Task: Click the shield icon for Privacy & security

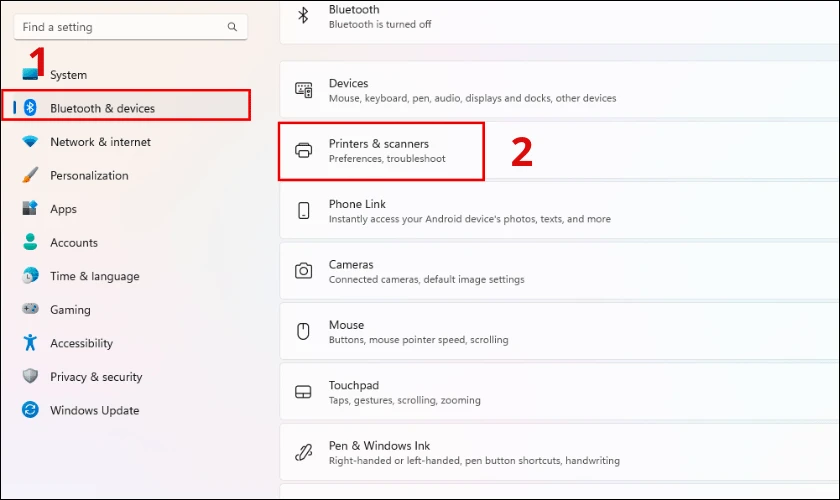Action: tap(30, 376)
